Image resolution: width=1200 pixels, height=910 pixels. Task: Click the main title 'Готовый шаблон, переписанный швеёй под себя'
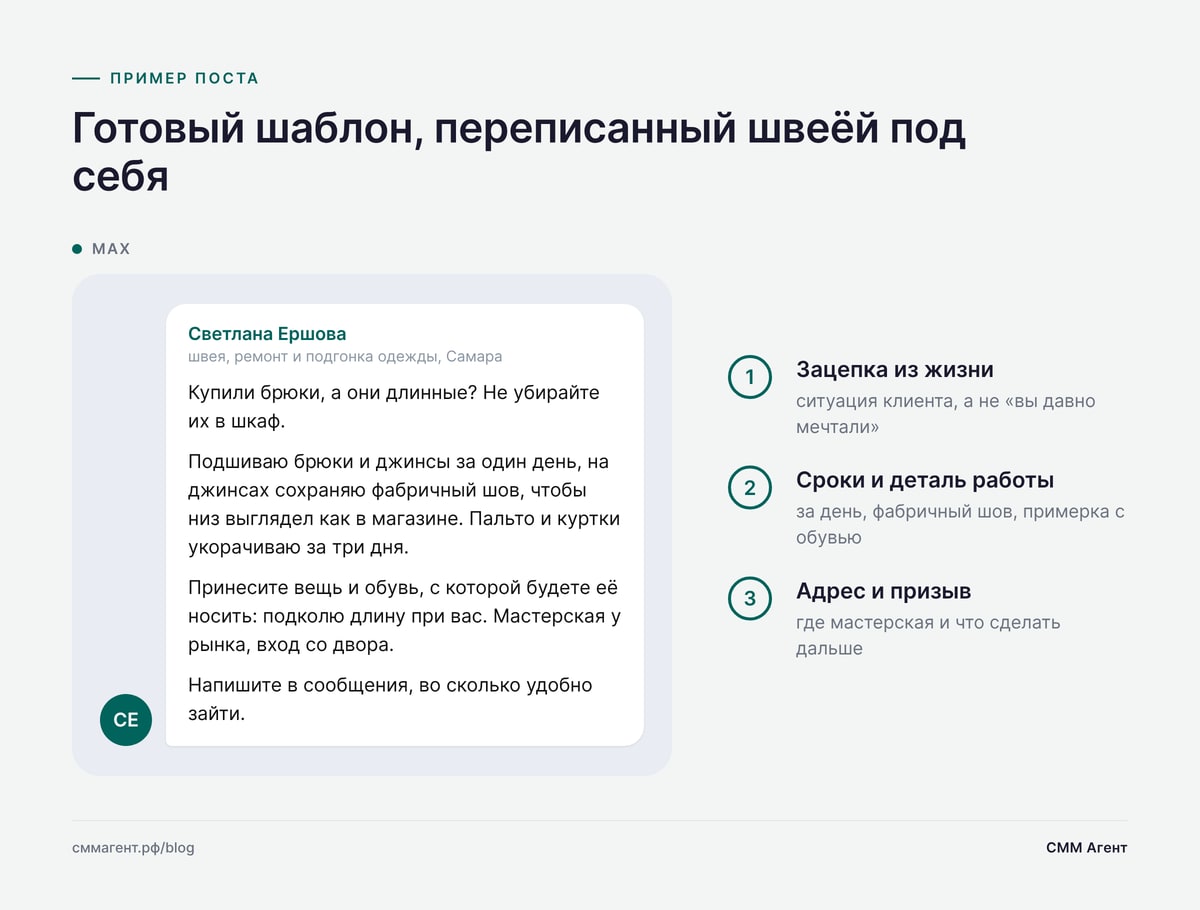[x=519, y=154]
